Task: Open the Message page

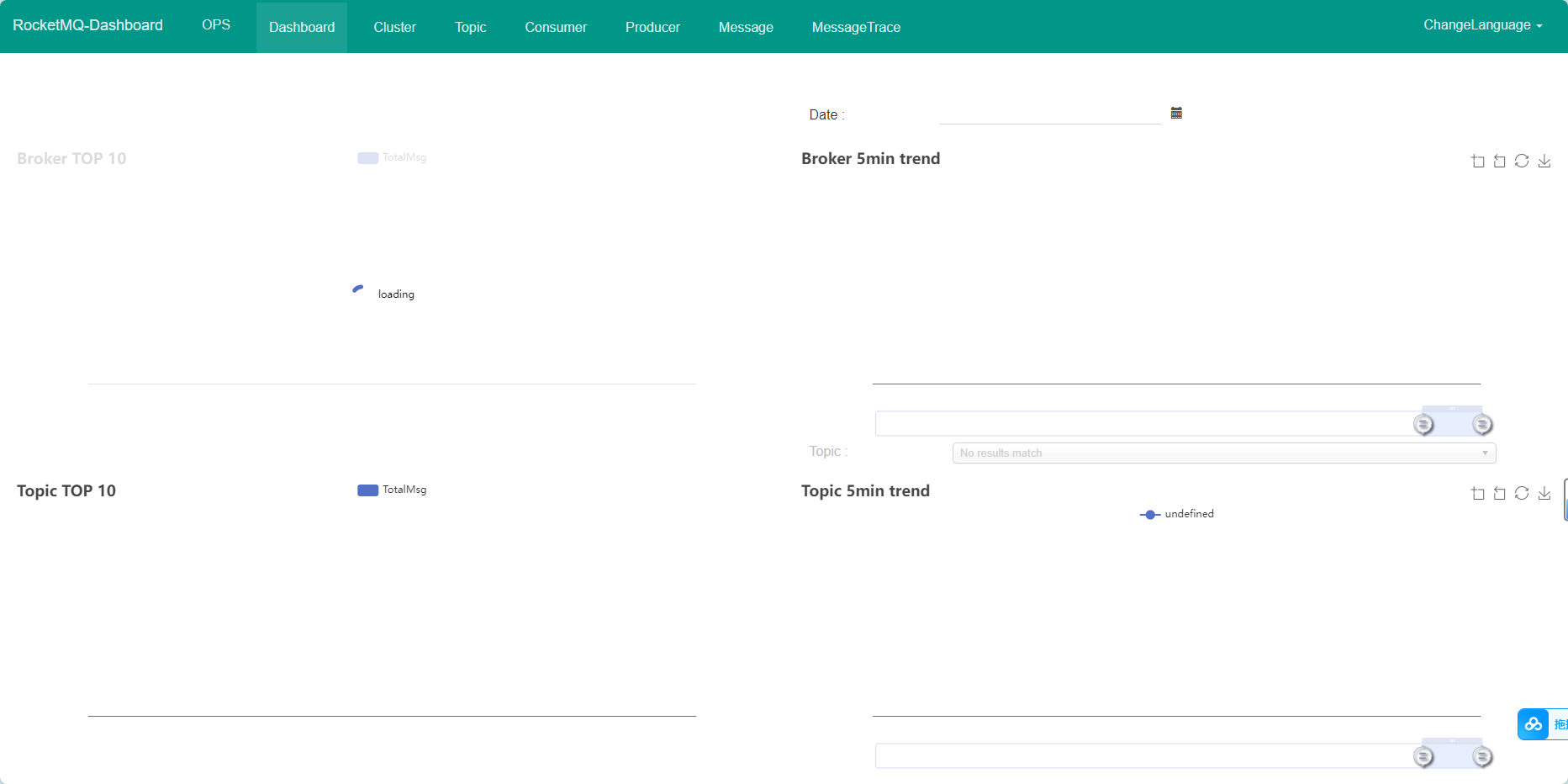Action: tap(746, 27)
